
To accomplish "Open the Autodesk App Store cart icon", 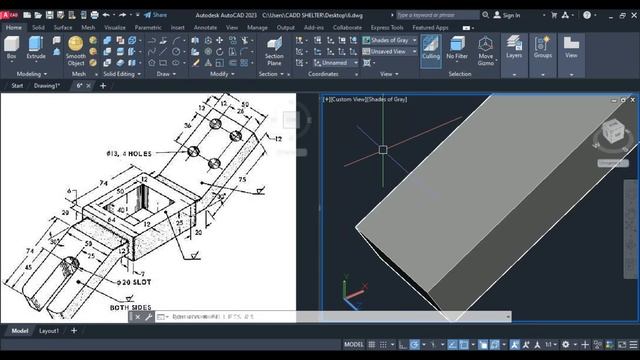I will point(554,15).
